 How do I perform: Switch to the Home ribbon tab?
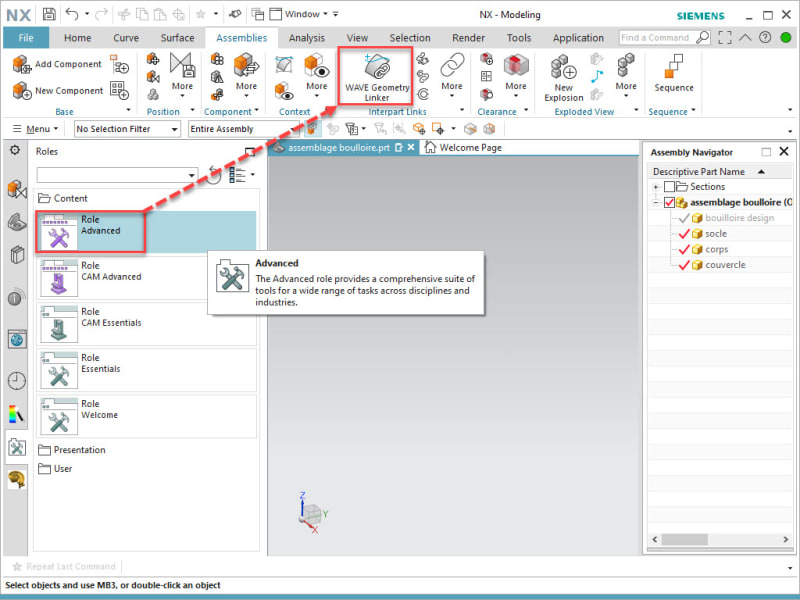[78, 38]
